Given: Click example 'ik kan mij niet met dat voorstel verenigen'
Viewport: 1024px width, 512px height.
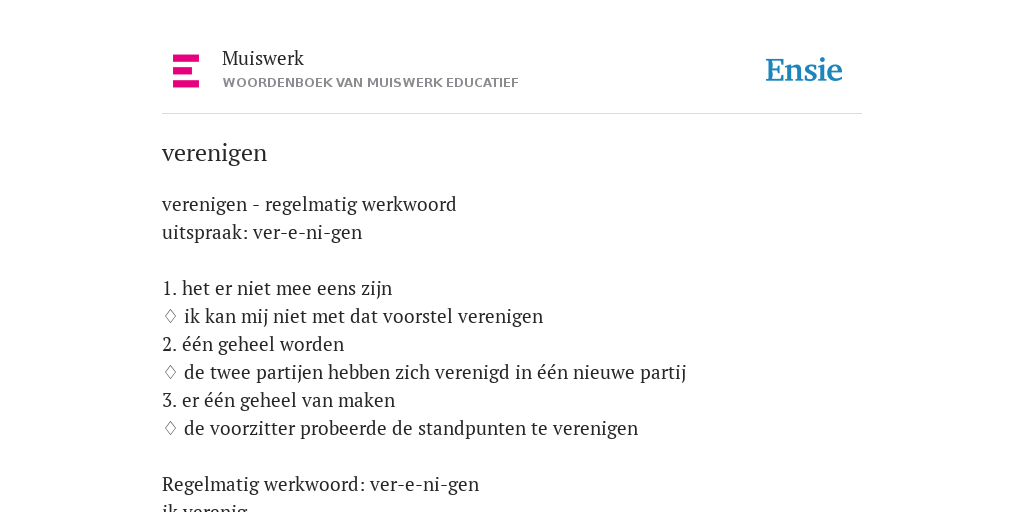Looking at the screenshot, I should [x=363, y=317].
